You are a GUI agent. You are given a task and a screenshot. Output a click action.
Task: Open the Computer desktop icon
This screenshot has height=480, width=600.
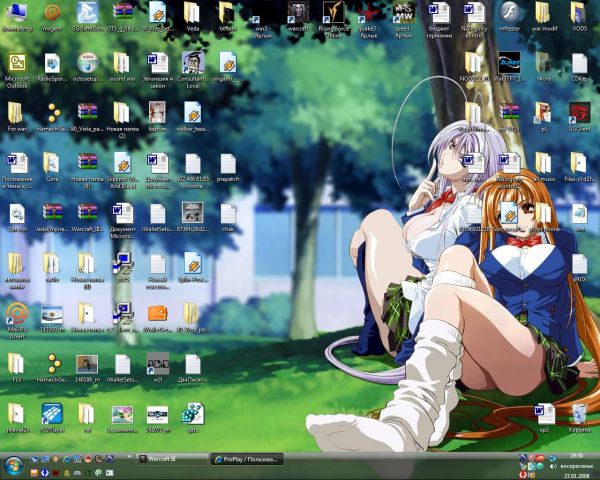17,14
